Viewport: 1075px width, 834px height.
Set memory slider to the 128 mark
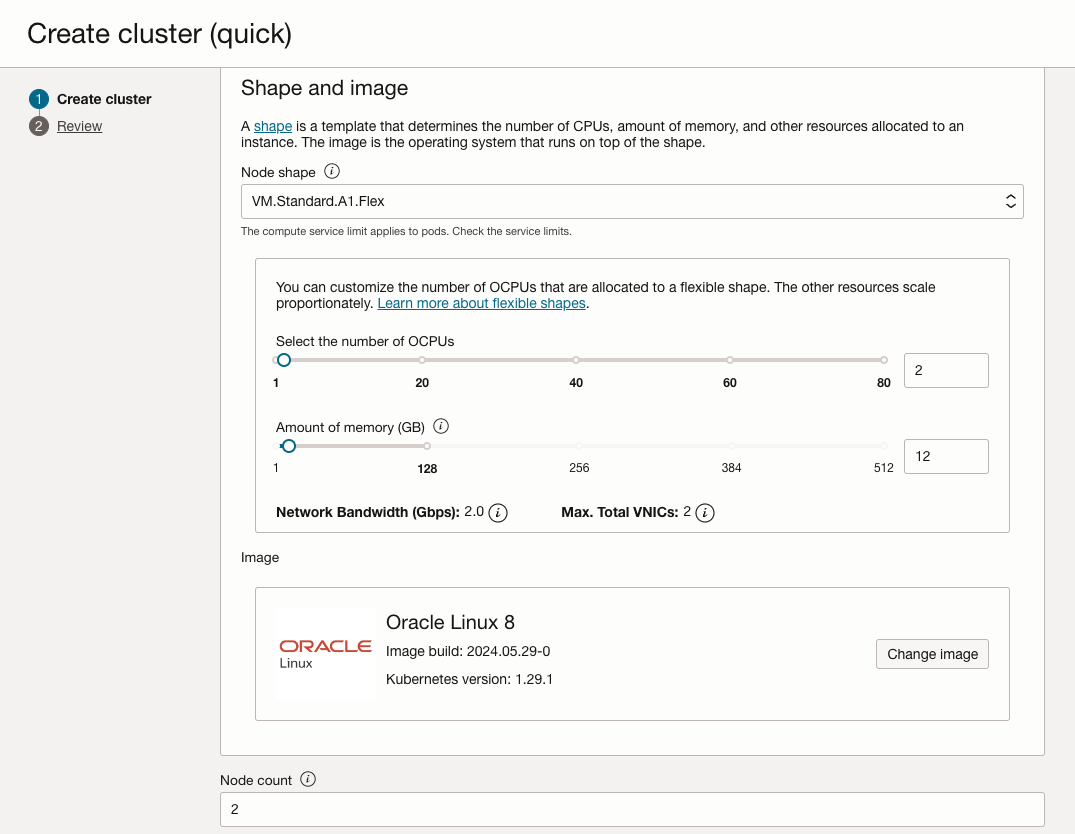pyautogui.click(x=427, y=446)
